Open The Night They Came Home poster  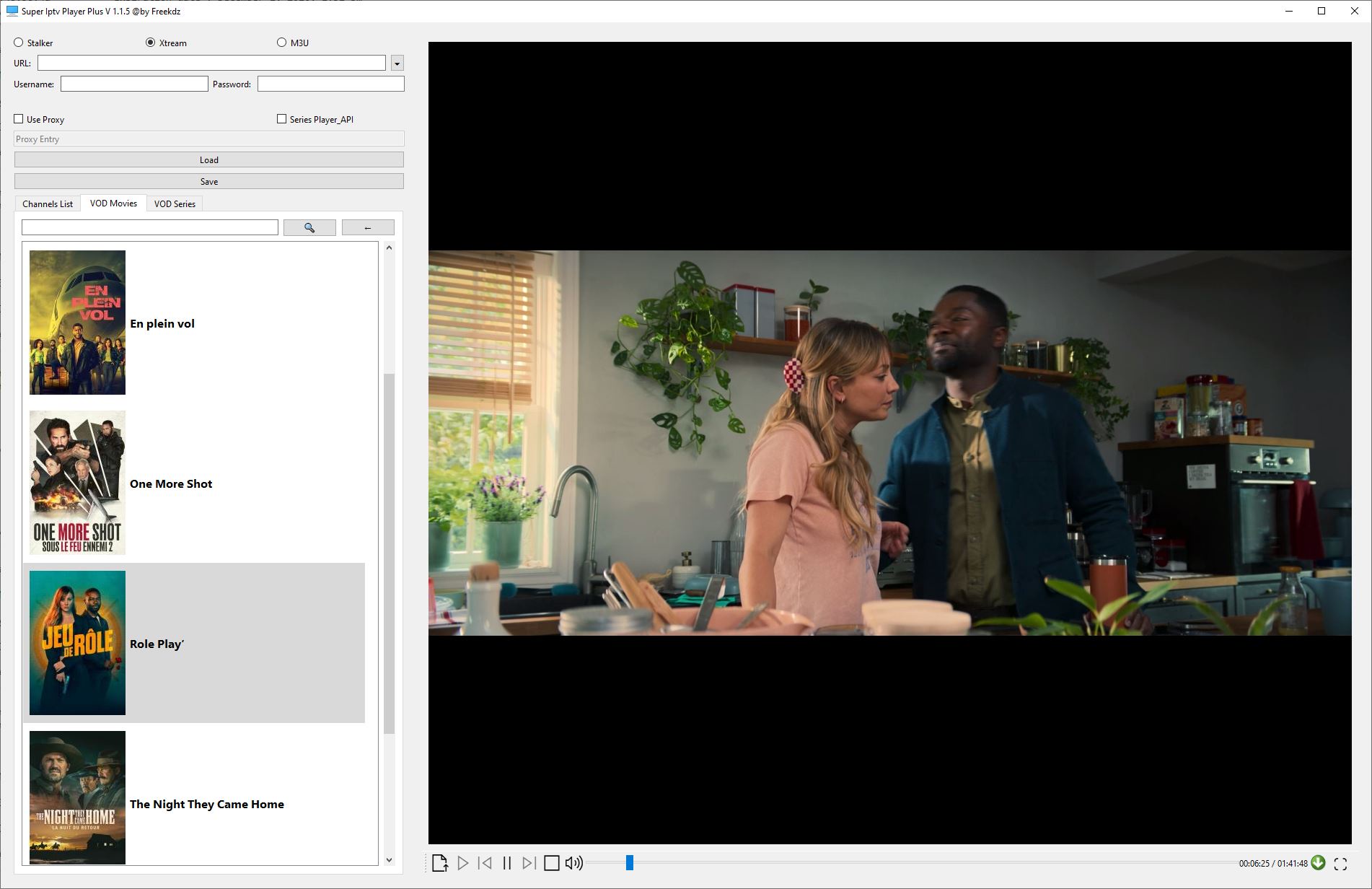tap(77, 797)
